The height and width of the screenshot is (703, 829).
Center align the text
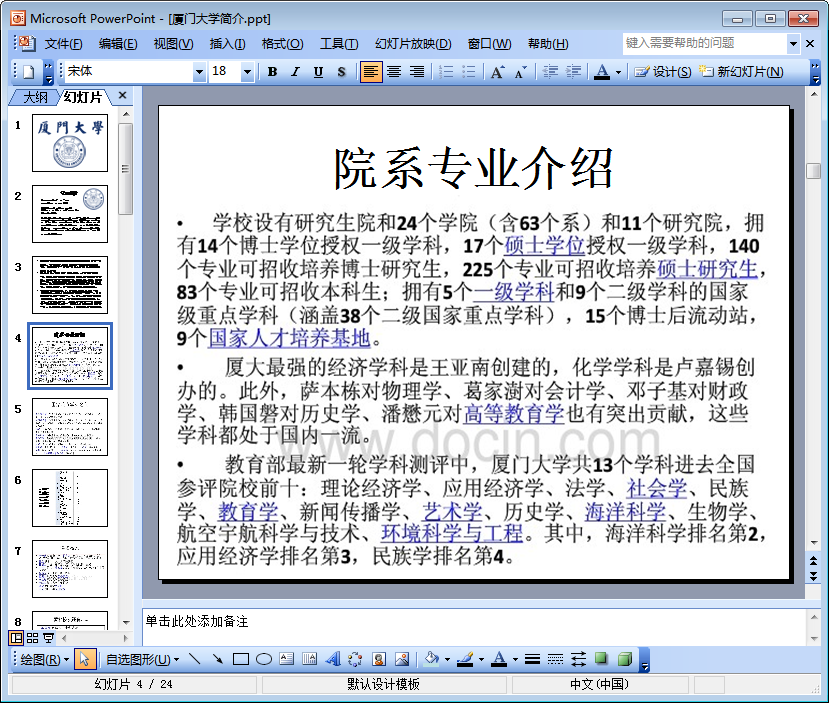(394, 72)
